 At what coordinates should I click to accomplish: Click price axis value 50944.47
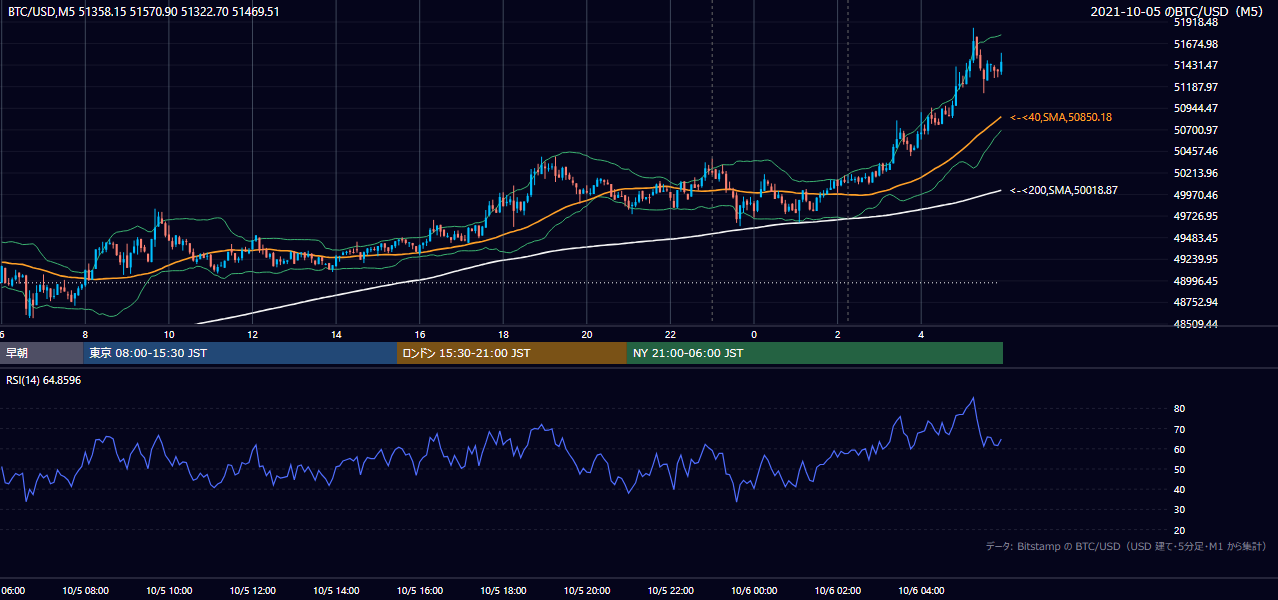point(1196,108)
